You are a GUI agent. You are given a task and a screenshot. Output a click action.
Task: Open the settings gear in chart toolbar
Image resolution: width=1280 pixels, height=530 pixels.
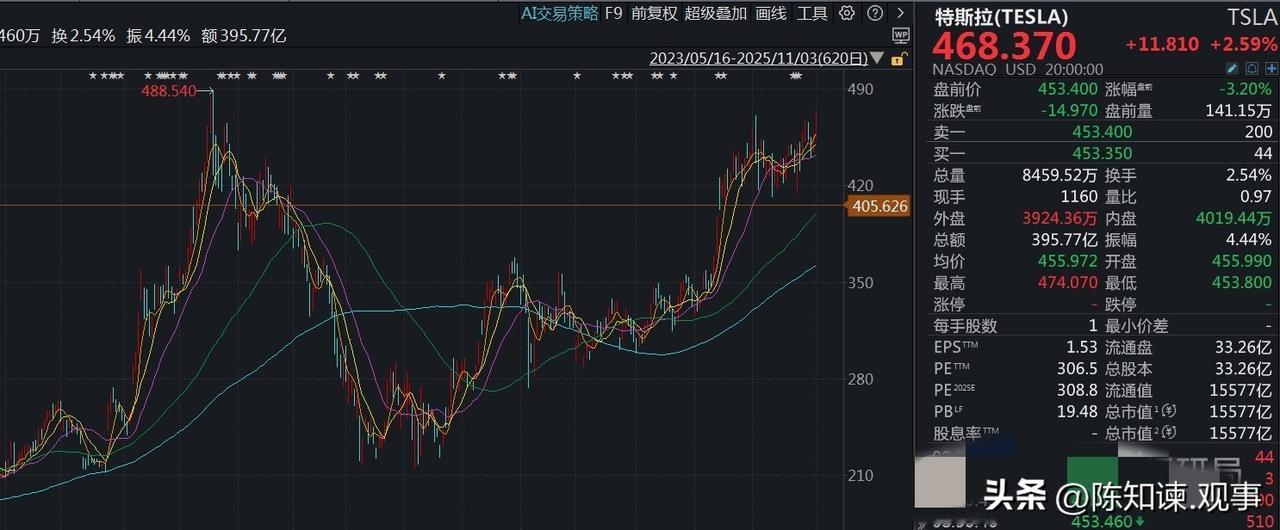(x=847, y=13)
